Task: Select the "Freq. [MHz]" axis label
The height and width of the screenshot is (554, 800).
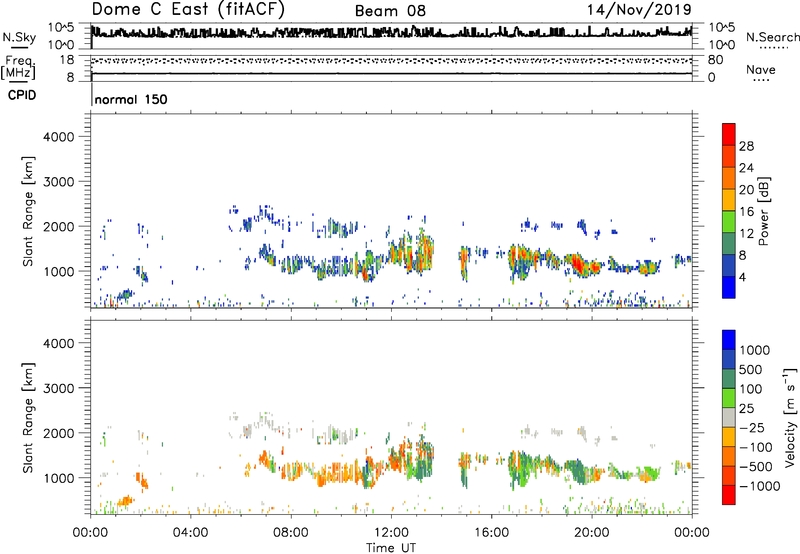Action: (18, 67)
